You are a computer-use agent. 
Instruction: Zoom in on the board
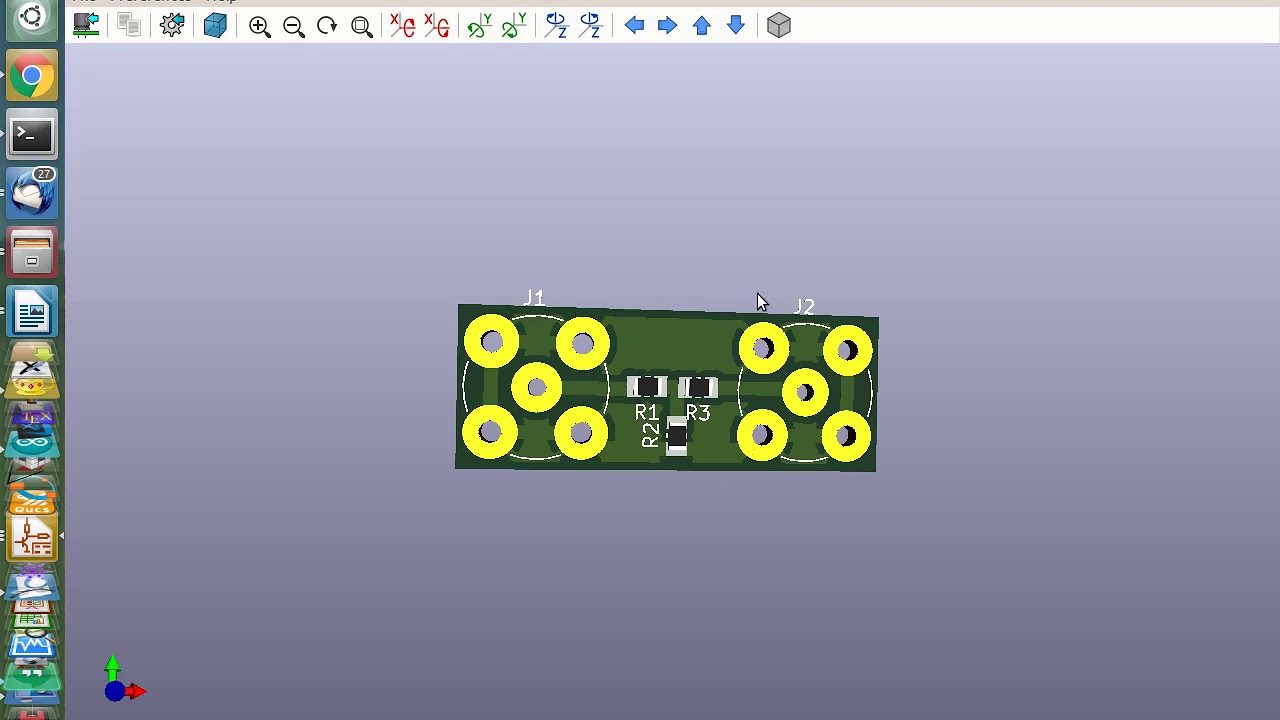[260, 26]
